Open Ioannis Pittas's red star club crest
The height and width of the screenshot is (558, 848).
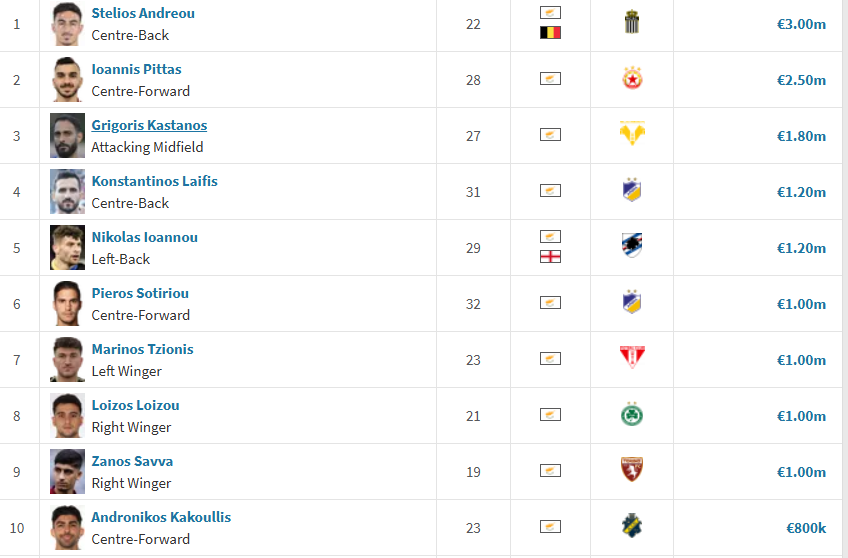(x=632, y=78)
